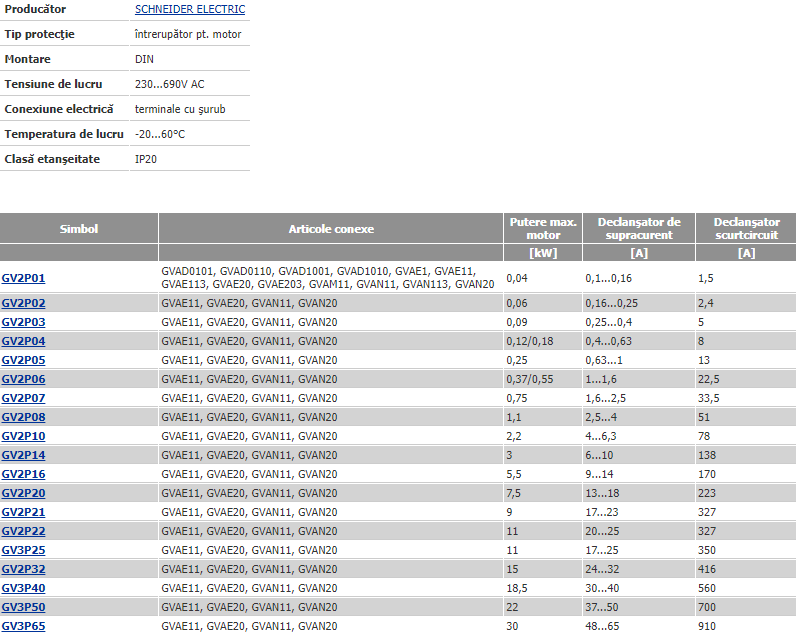
Task: Open product link GV2P06
Action: click(x=23, y=379)
